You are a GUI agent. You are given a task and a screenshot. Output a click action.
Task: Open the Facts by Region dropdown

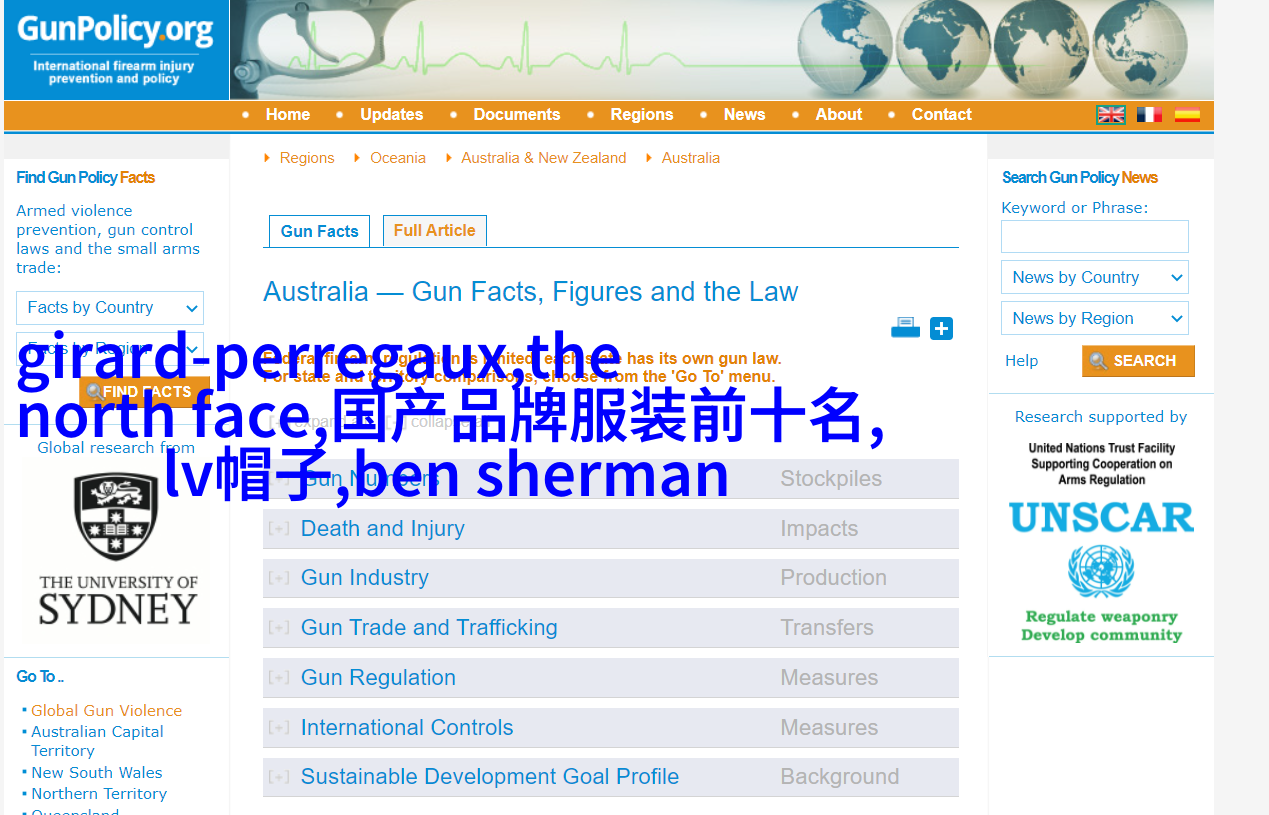(x=110, y=349)
